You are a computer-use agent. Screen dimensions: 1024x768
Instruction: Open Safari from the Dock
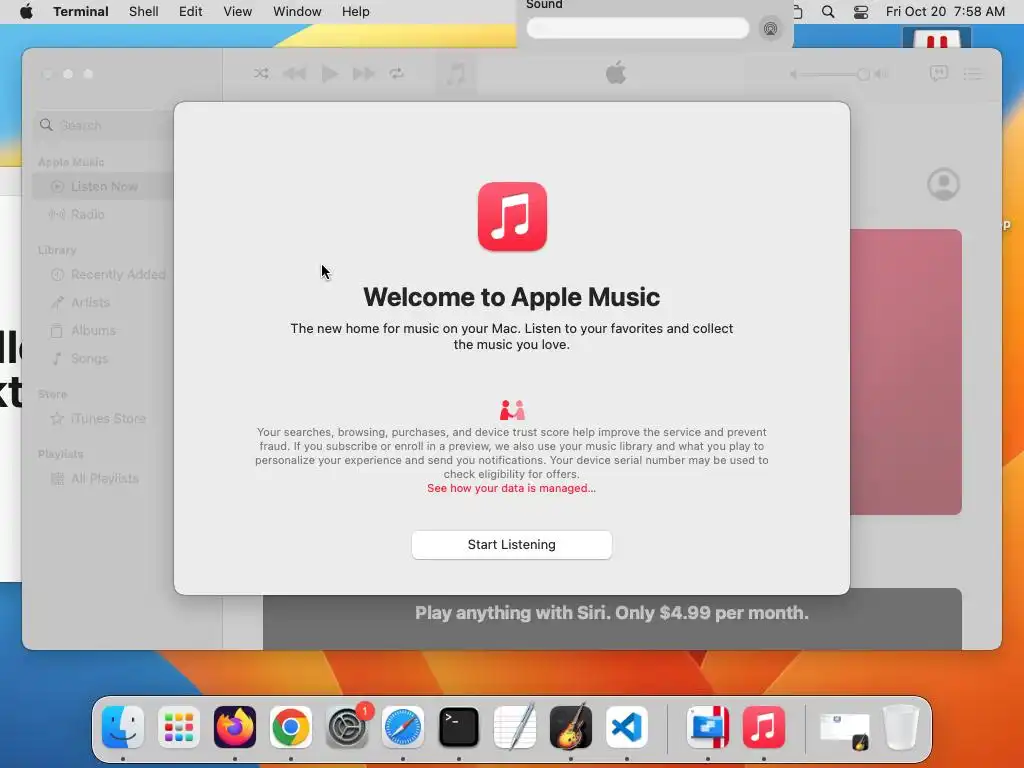tap(403, 727)
